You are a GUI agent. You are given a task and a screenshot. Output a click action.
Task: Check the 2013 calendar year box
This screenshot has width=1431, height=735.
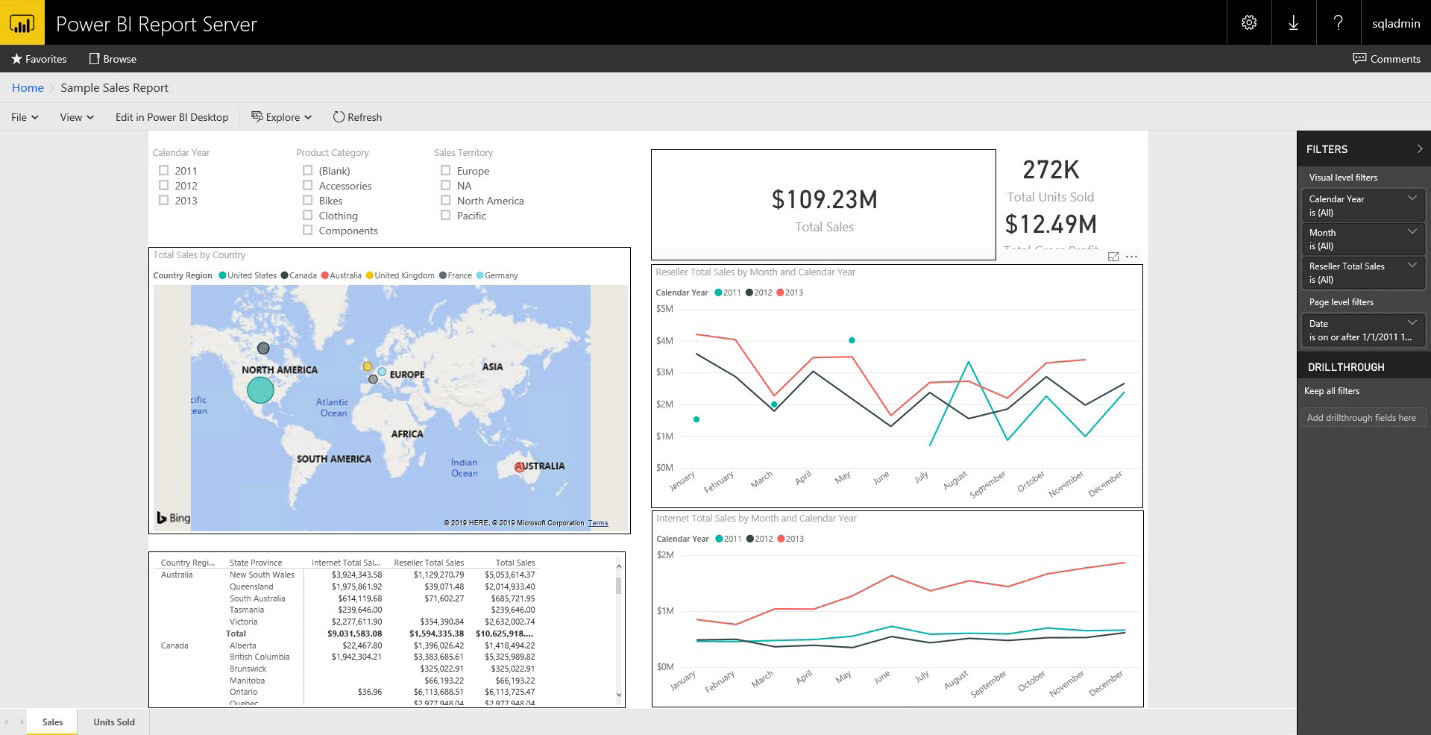(164, 200)
